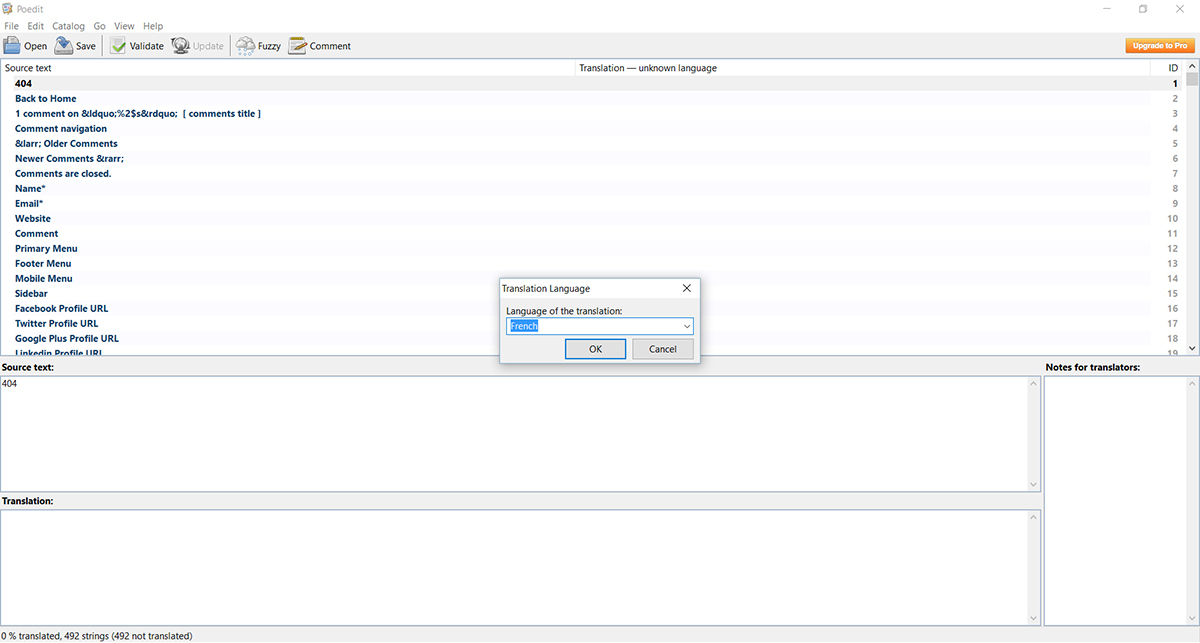The image size is (1200, 643).
Task: Open the Catalog menu
Action: coord(69,26)
